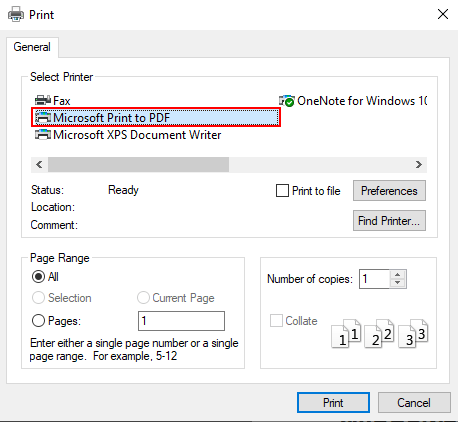The width and height of the screenshot is (458, 422).
Task: Decrease the number of copies with the down arrow
Action: click(397, 283)
